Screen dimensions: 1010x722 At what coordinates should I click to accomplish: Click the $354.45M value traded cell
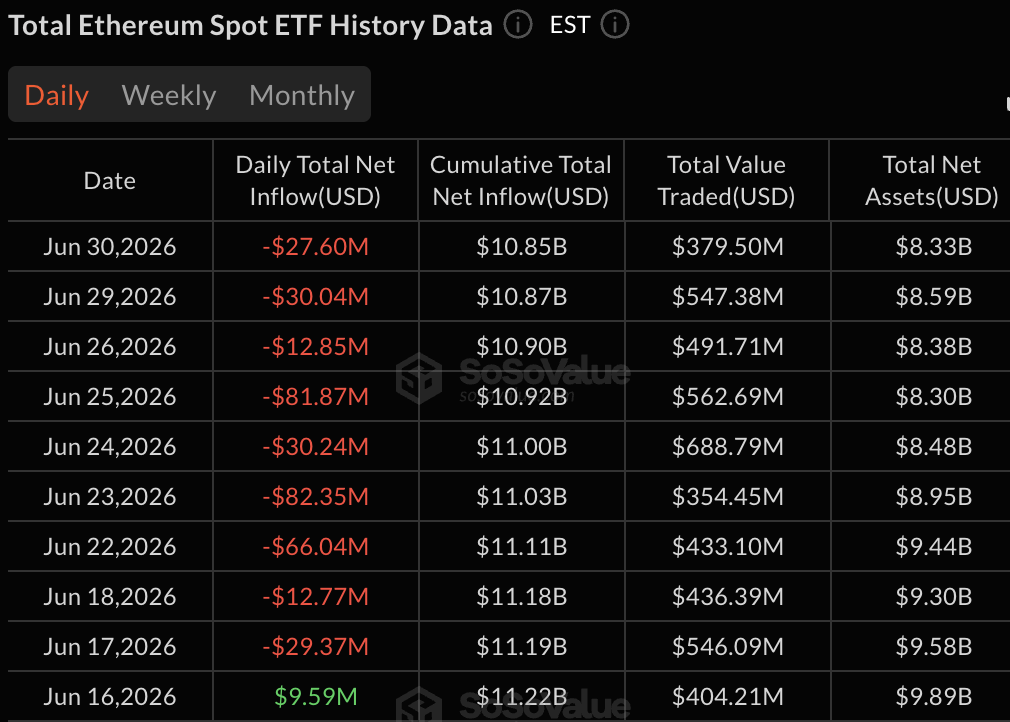pos(728,497)
